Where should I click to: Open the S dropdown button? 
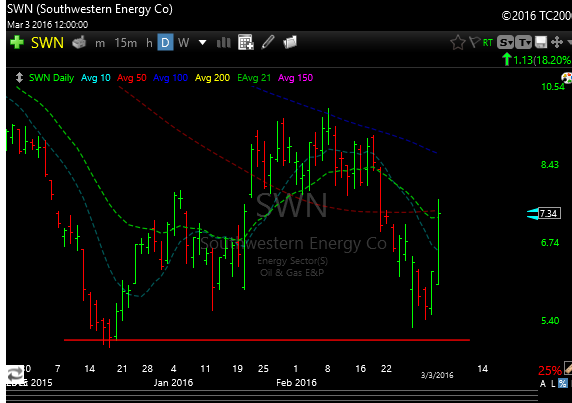(505, 43)
